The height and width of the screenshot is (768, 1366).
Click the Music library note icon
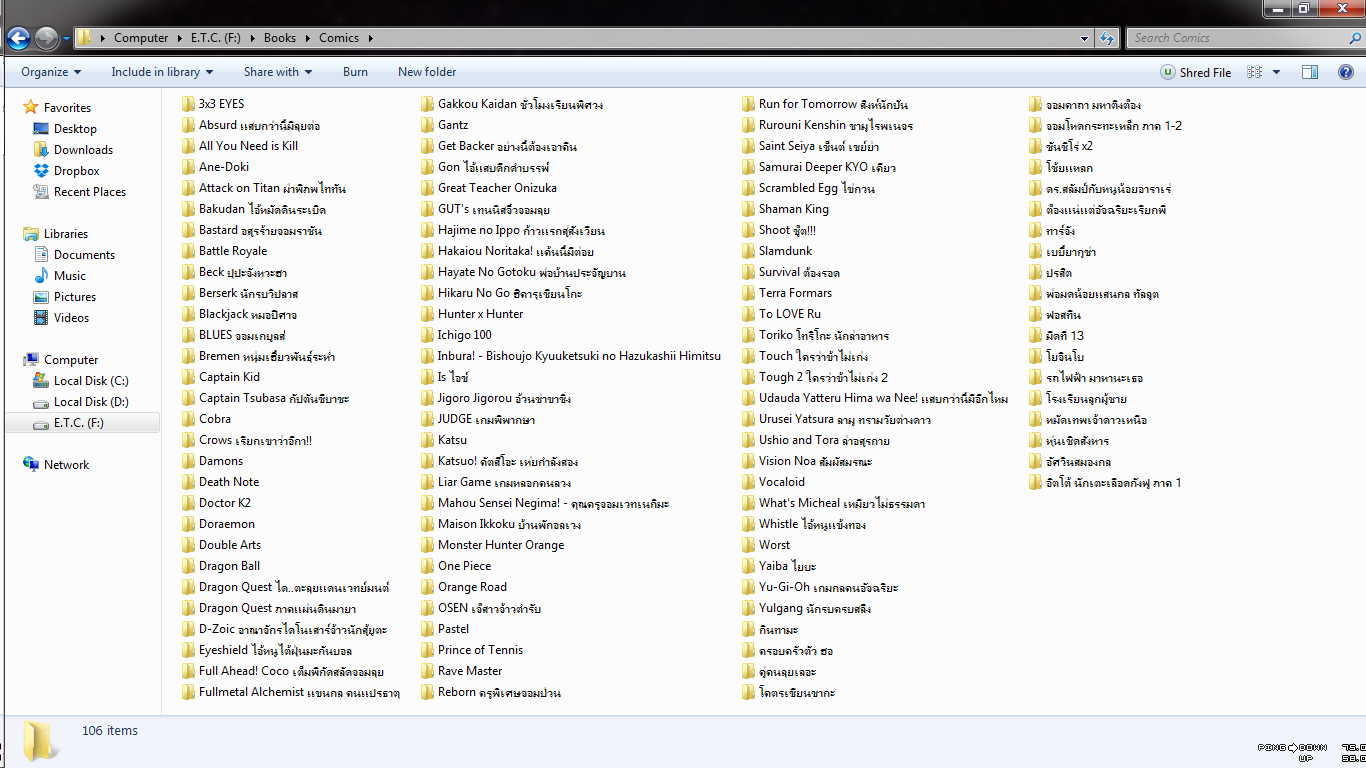[x=41, y=276]
